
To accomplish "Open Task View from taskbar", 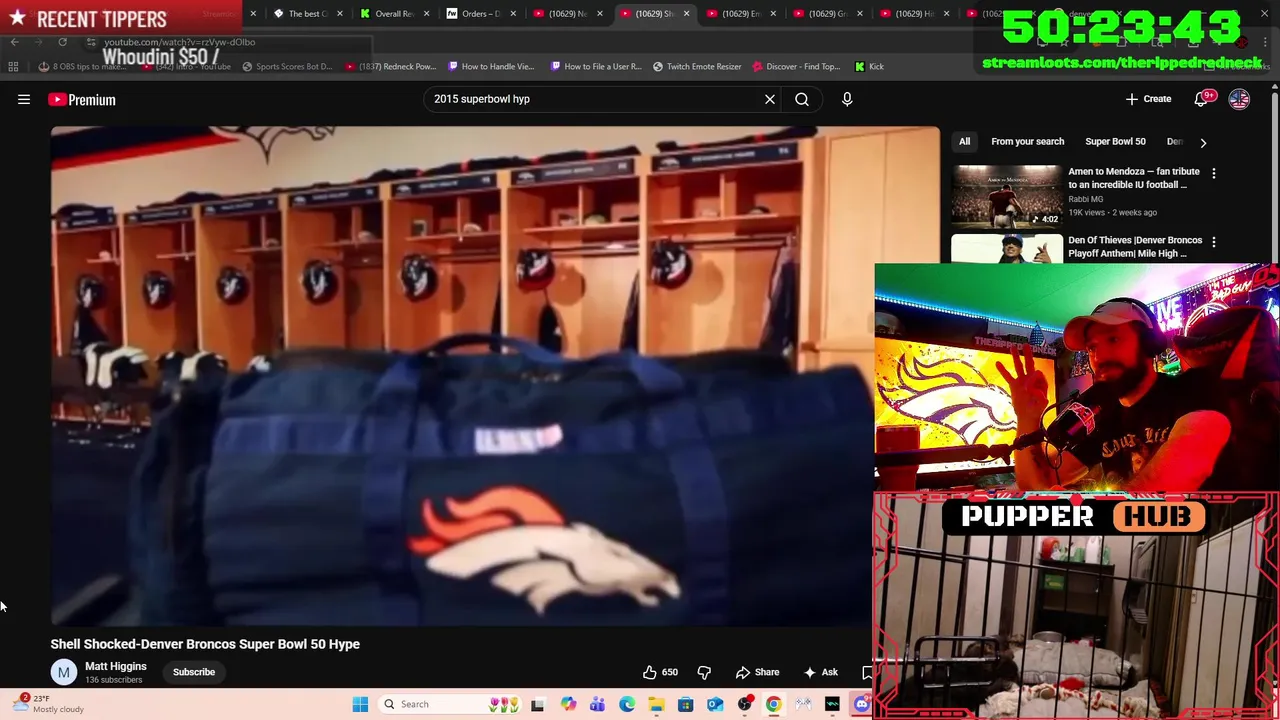I will tap(537, 704).
